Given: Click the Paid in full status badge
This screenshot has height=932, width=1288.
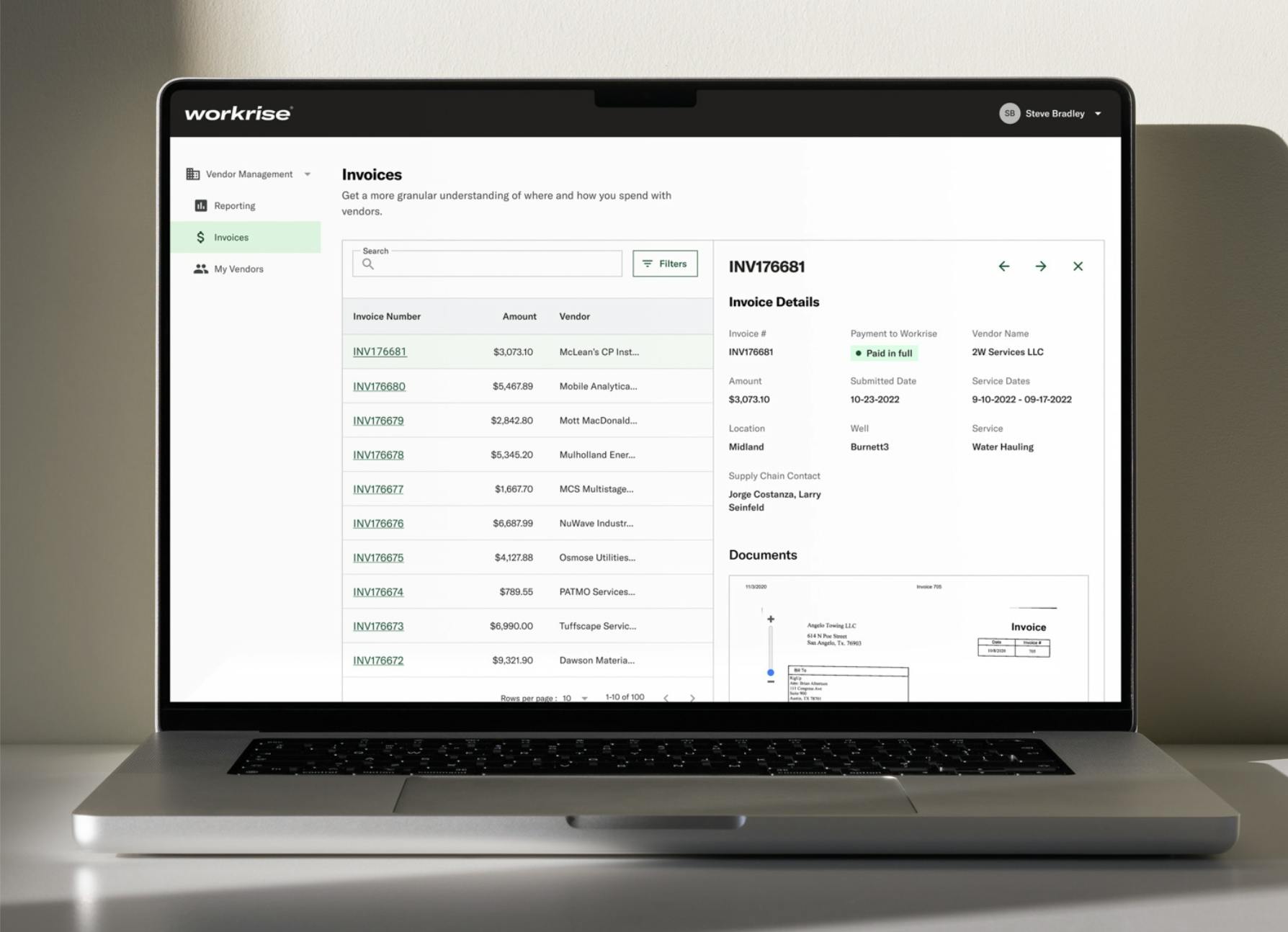Looking at the screenshot, I should pyautogui.click(x=884, y=354).
